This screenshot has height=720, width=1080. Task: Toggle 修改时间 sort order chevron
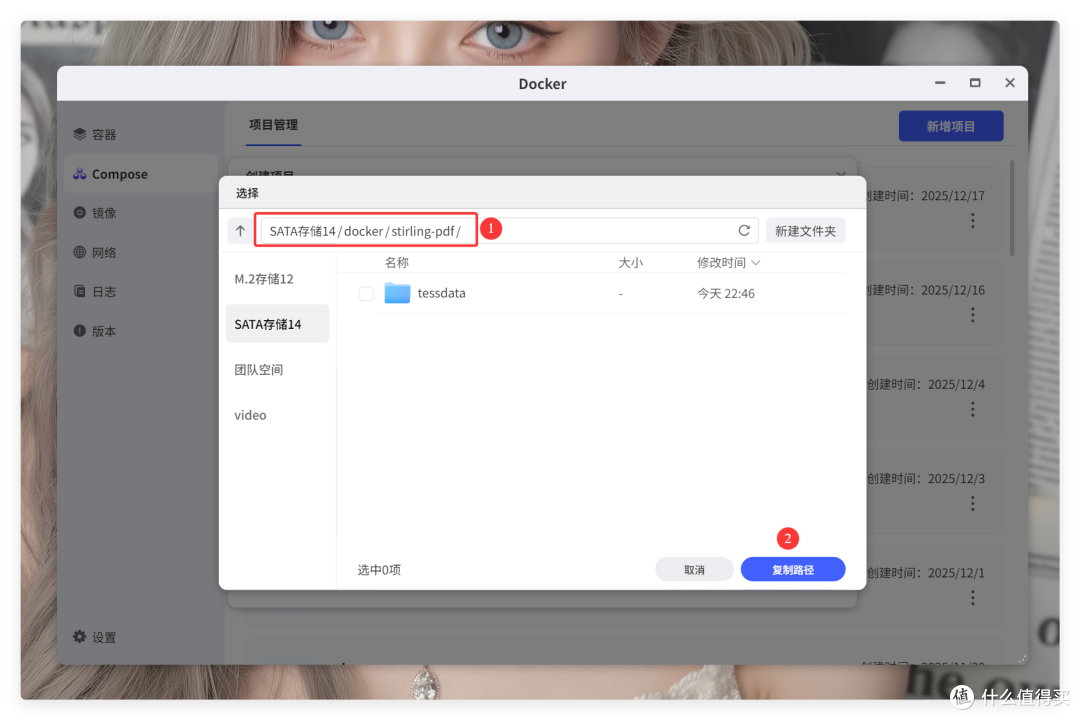point(756,263)
